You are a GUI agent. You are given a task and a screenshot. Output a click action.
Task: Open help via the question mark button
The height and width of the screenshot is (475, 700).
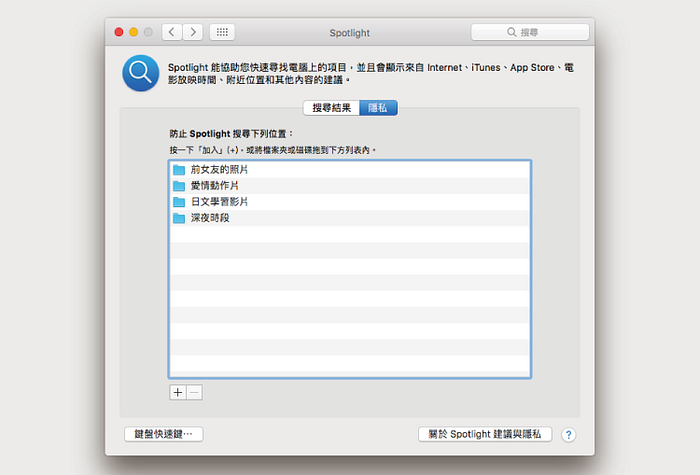568,434
